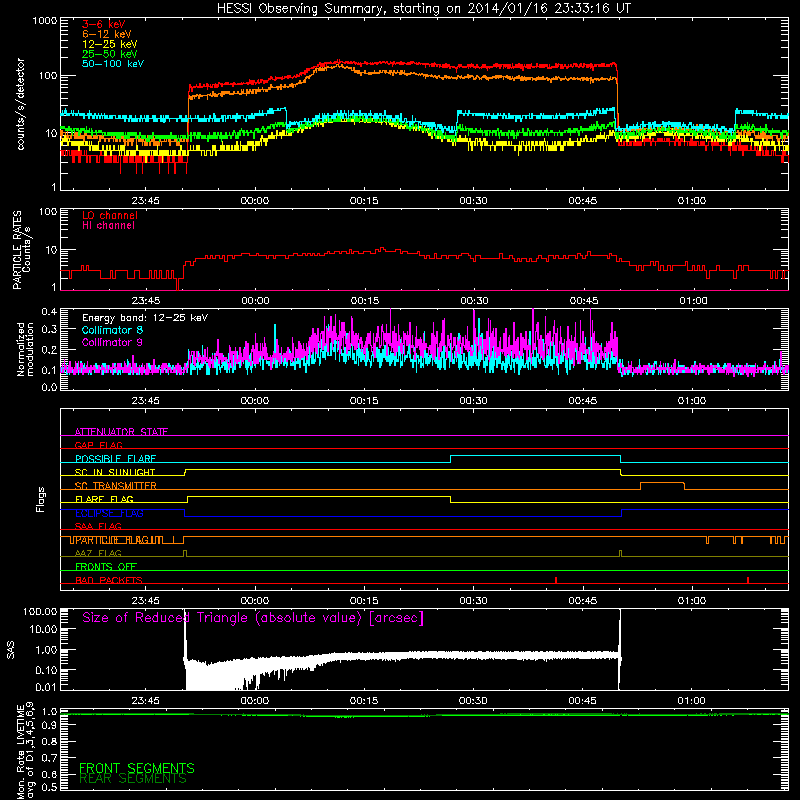Click the '0.2' modulation tick label
The width and height of the screenshot is (800, 800).
click(x=49, y=350)
